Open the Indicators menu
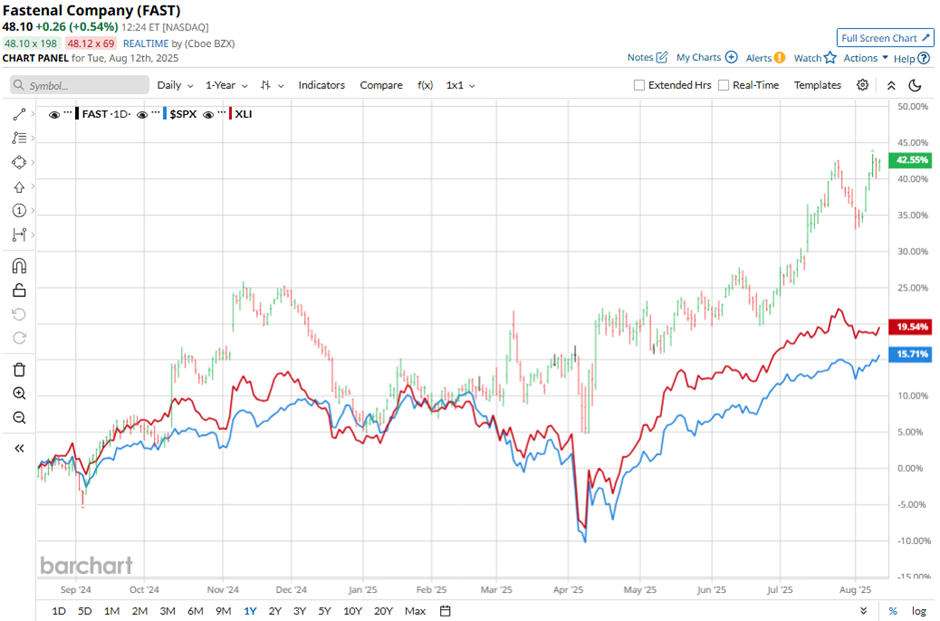This screenshot has height=621, width=940. (321, 85)
